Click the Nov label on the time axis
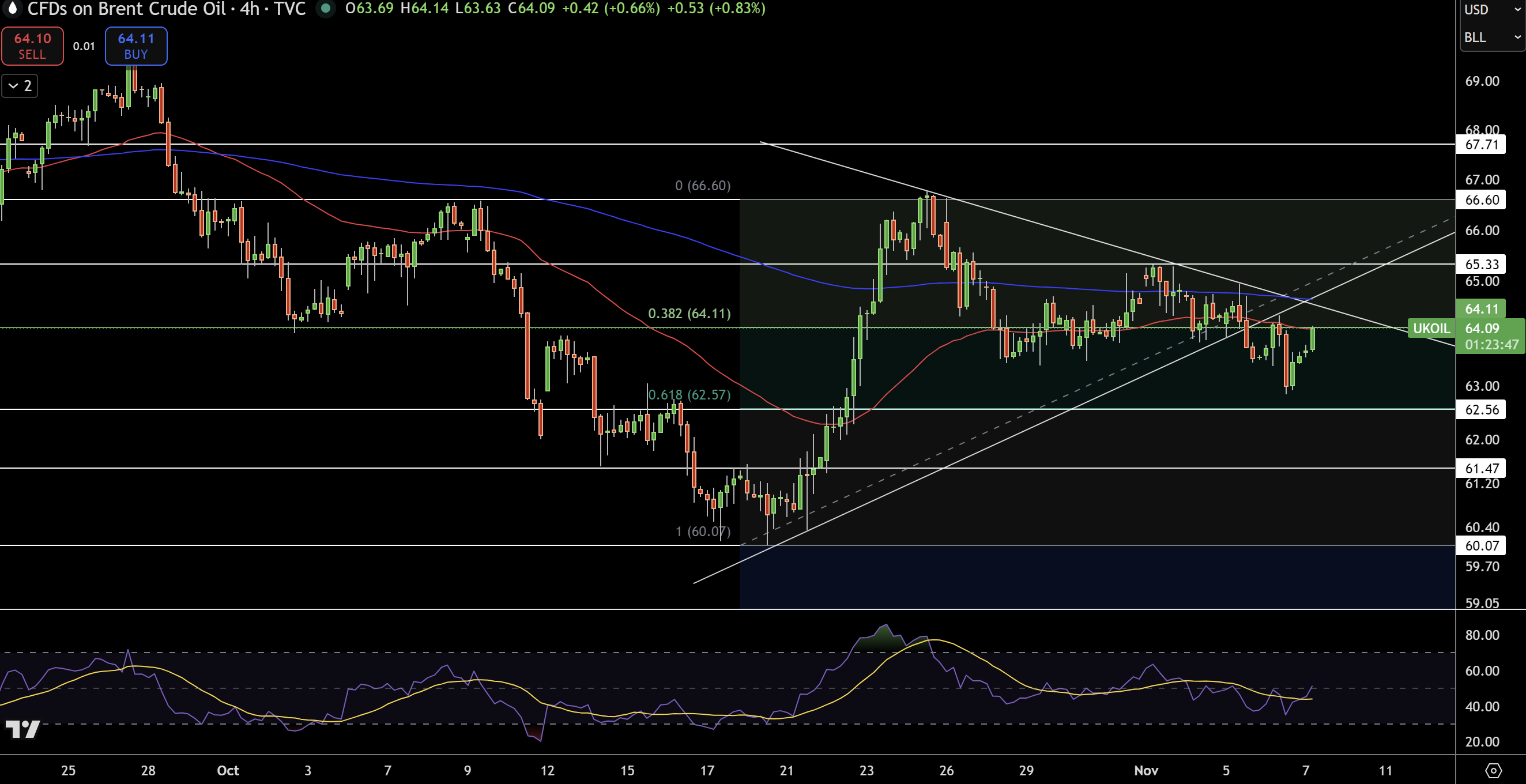 coord(1146,770)
